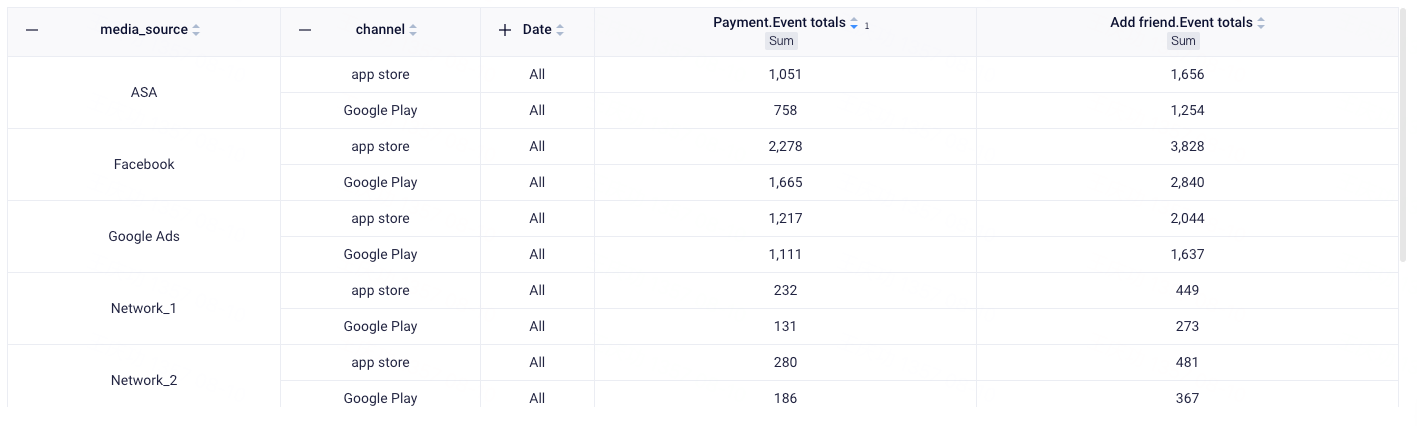
Task: Click the Sum tag under Add friend.Event totals
Action: click(x=1183, y=41)
